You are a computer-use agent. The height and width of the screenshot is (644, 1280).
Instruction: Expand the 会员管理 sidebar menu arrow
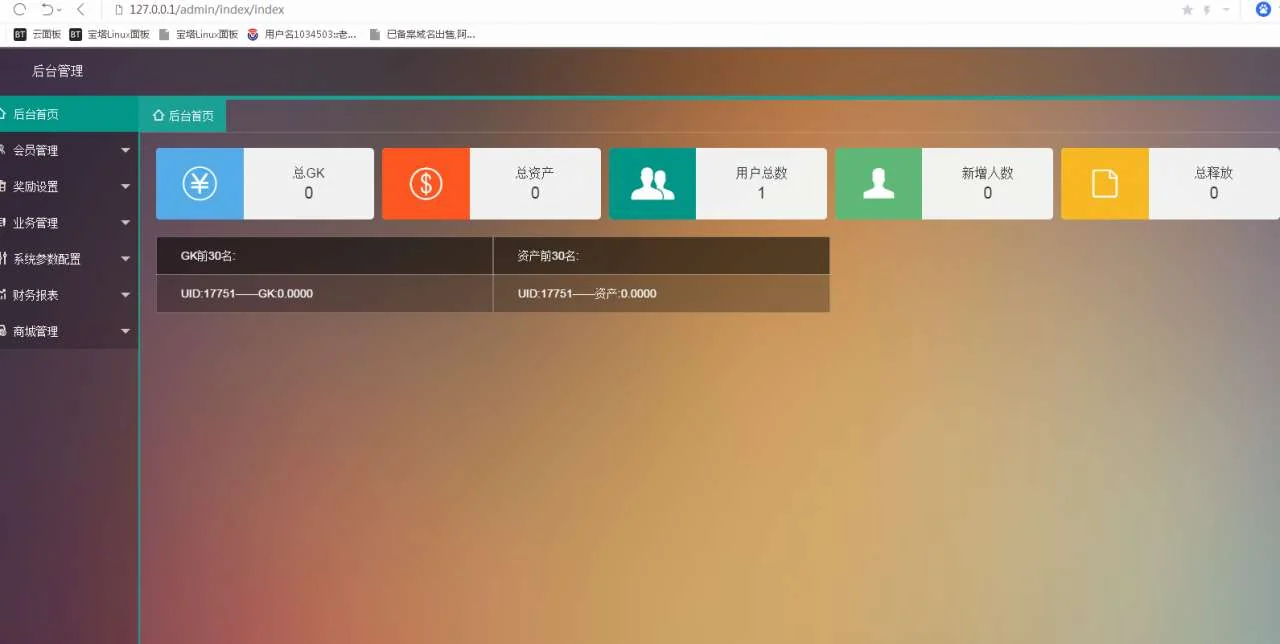(125, 151)
